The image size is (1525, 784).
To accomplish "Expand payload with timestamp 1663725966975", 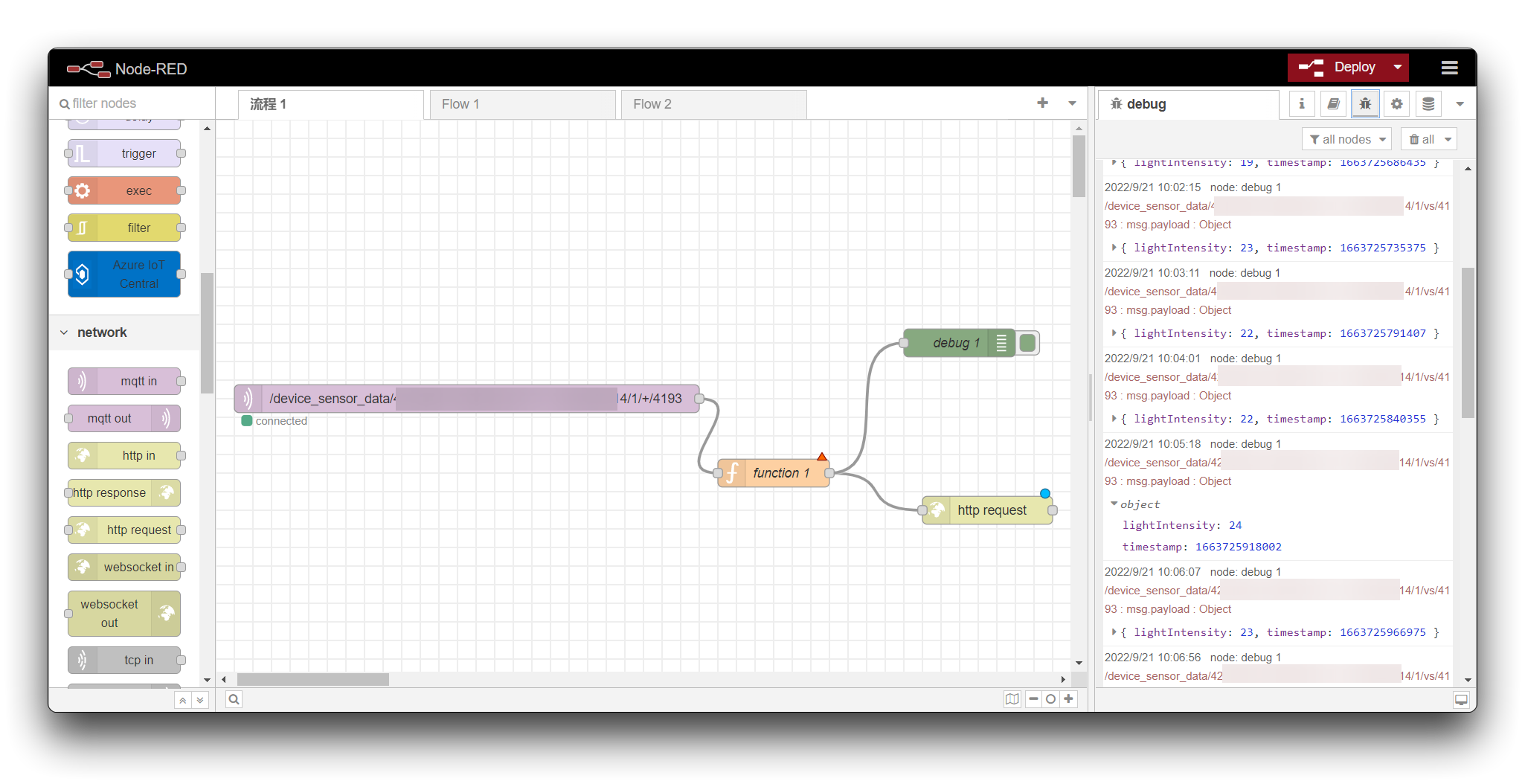I will (1114, 632).
